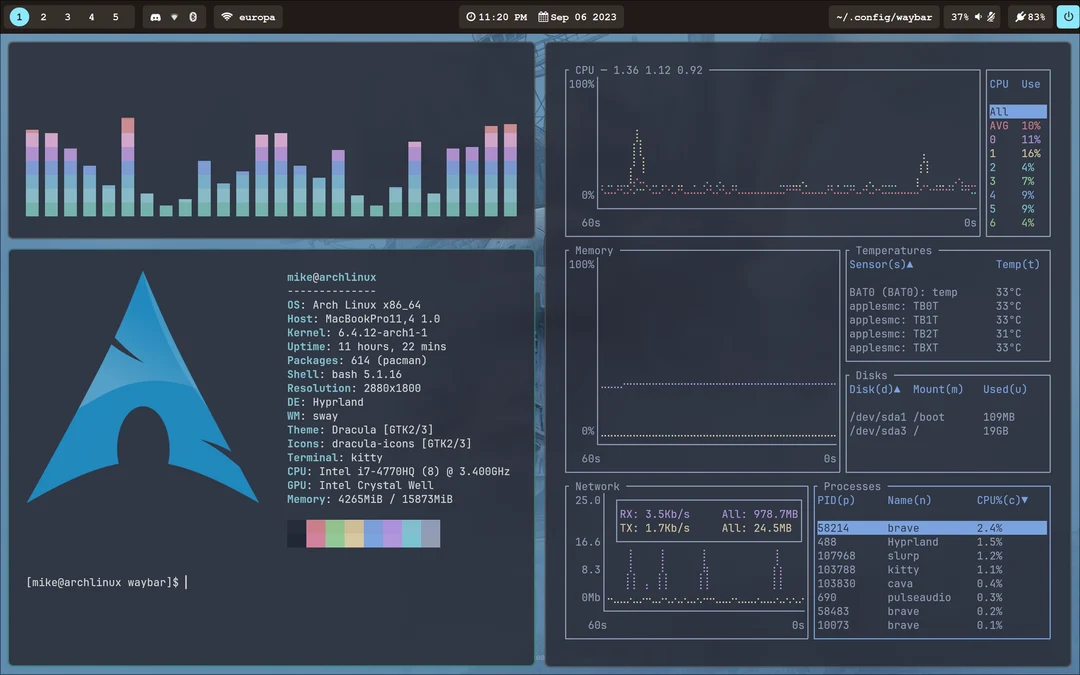Screen dimensions: 1080x675
Task: Click the brave process row with PID 58214
Action: click(930, 527)
